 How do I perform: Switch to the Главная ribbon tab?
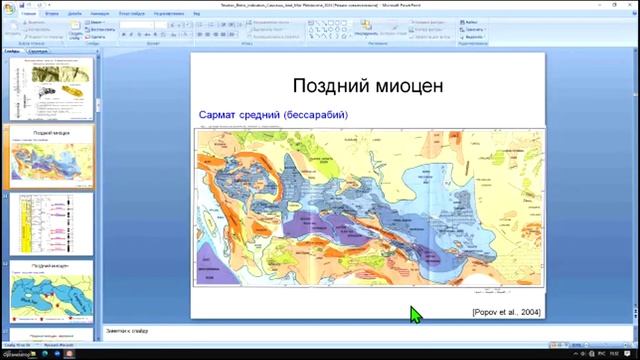pyautogui.click(x=29, y=13)
